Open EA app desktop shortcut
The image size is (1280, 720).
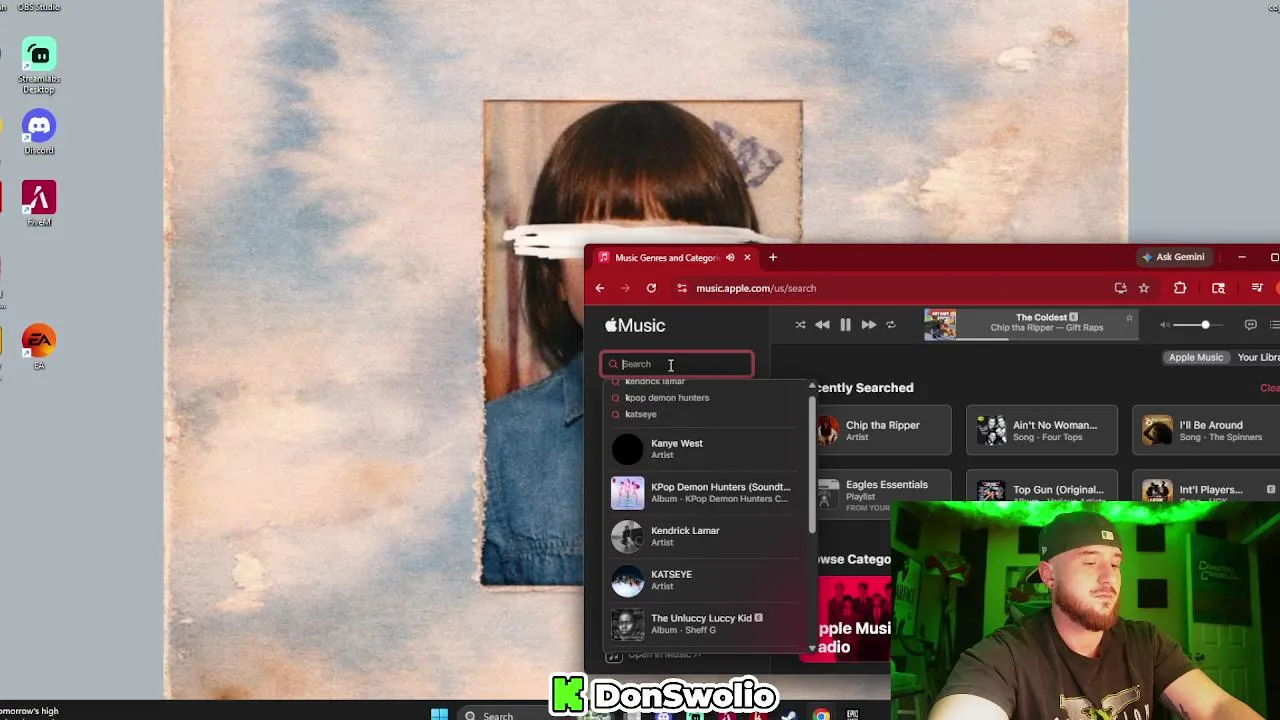click(39, 347)
